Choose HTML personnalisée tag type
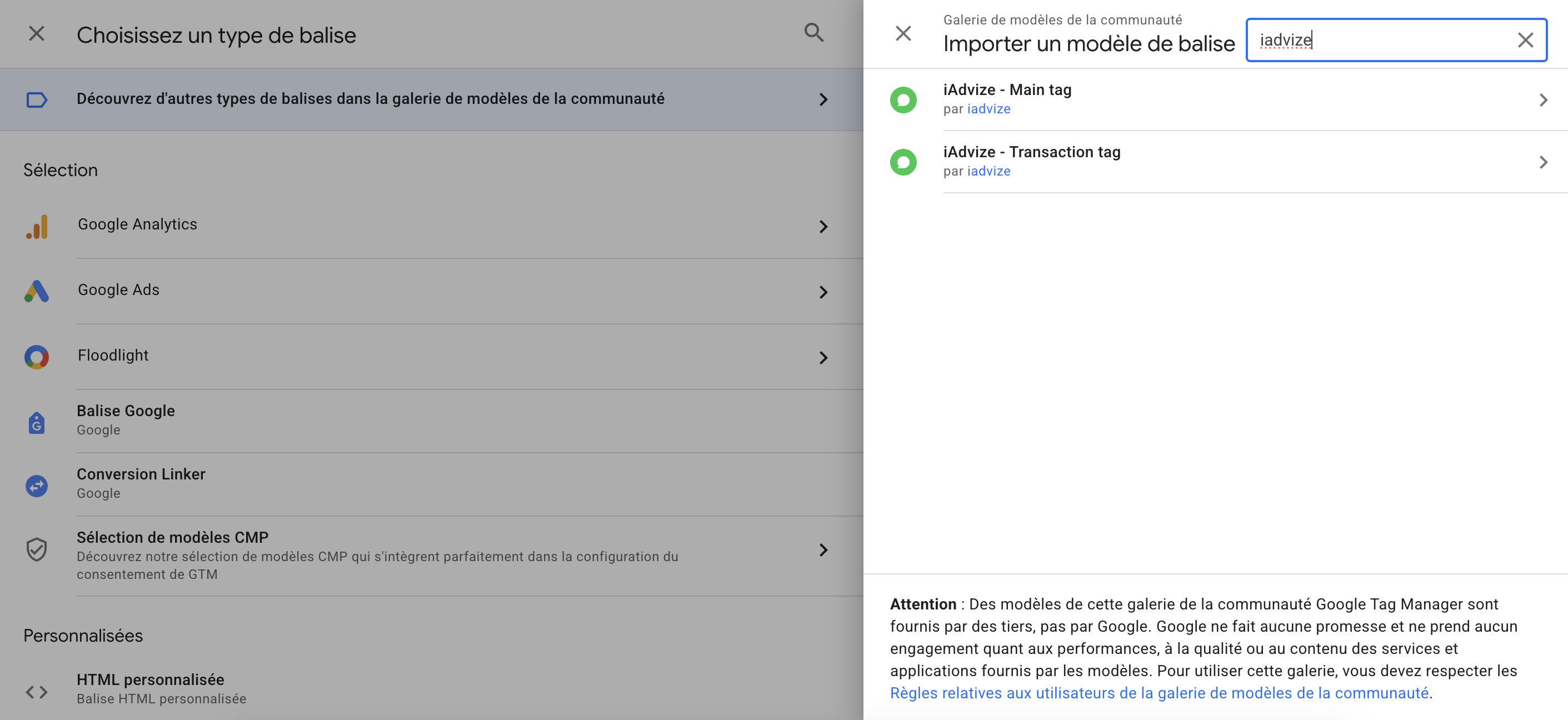This screenshot has width=1568, height=720. (x=432, y=689)
